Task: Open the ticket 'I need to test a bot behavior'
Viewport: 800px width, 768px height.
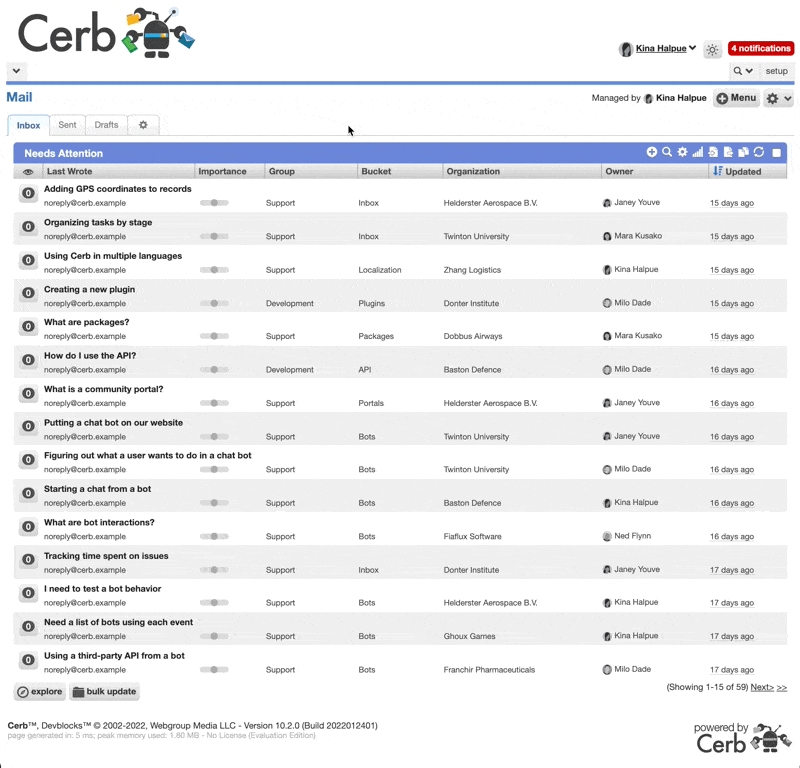Action: point(103,589)
